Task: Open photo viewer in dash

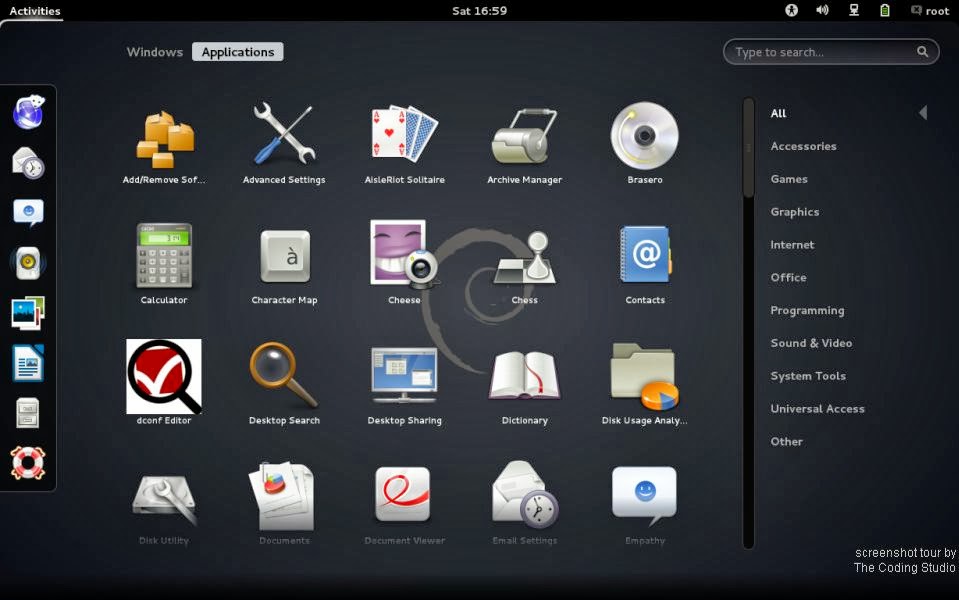Action: click(x=28, y=313)
